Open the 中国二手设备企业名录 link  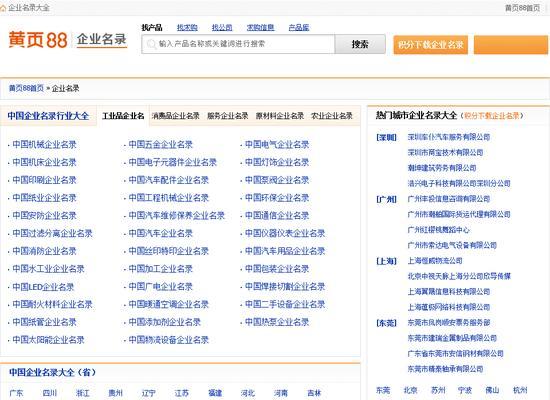[285, 304]
